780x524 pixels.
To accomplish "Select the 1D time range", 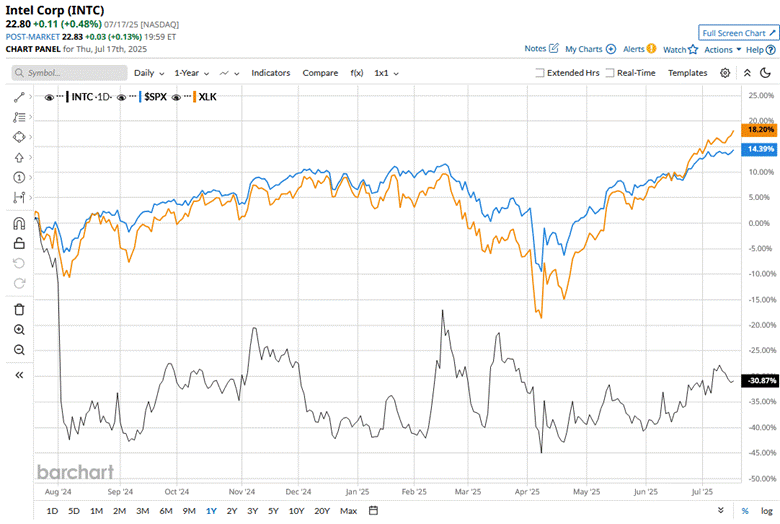I will point(52,511).
